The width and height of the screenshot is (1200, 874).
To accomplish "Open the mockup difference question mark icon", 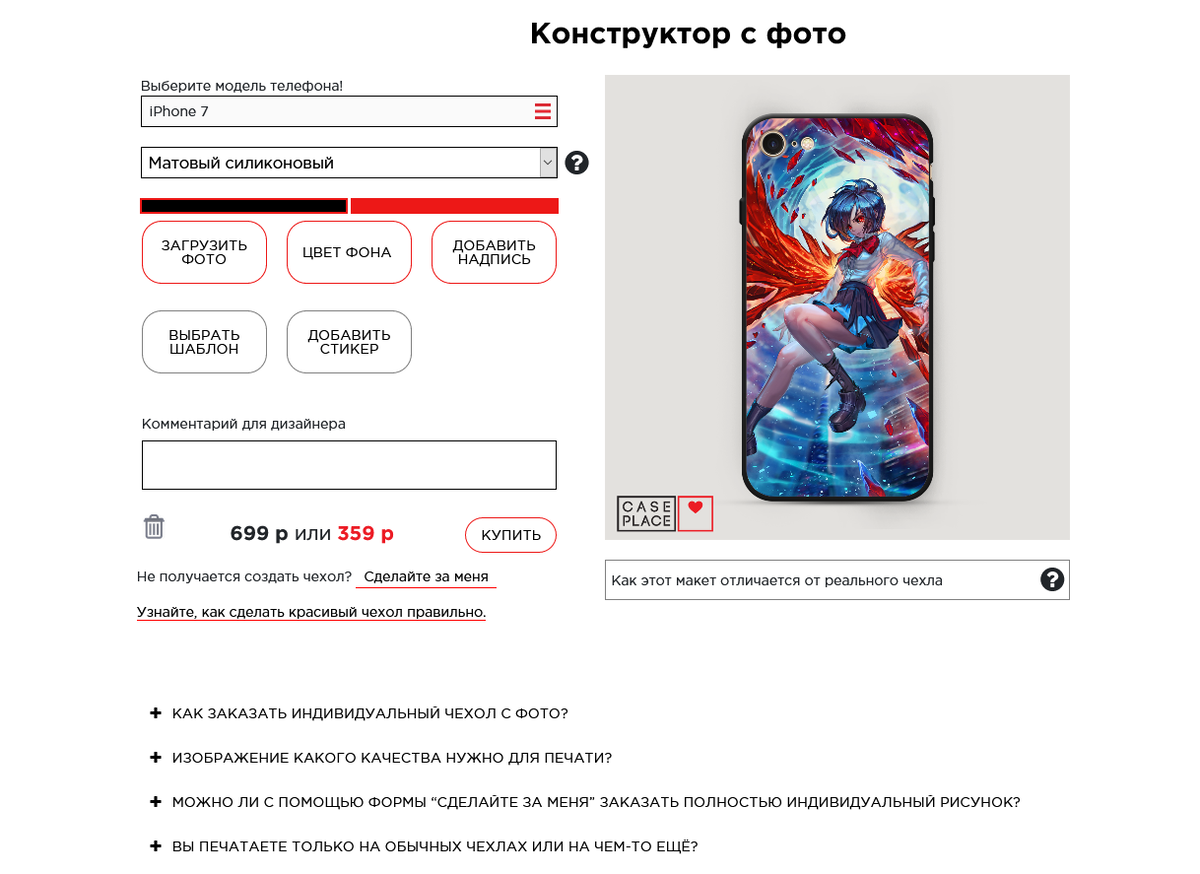I will coord(1052,580).
